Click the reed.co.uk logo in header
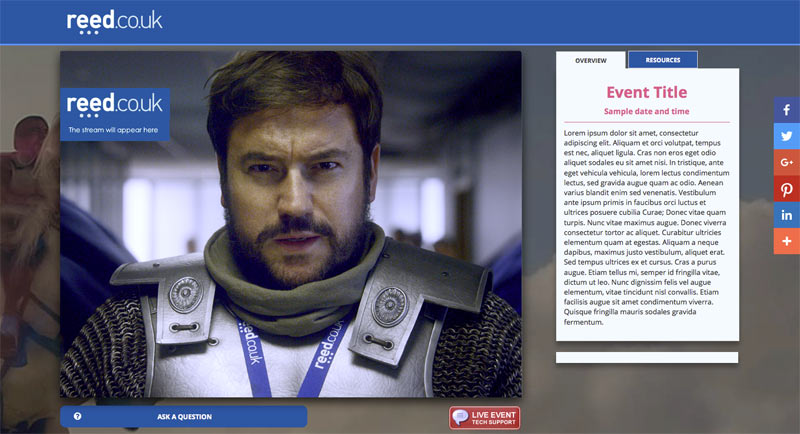 click(x=114, y=22)
